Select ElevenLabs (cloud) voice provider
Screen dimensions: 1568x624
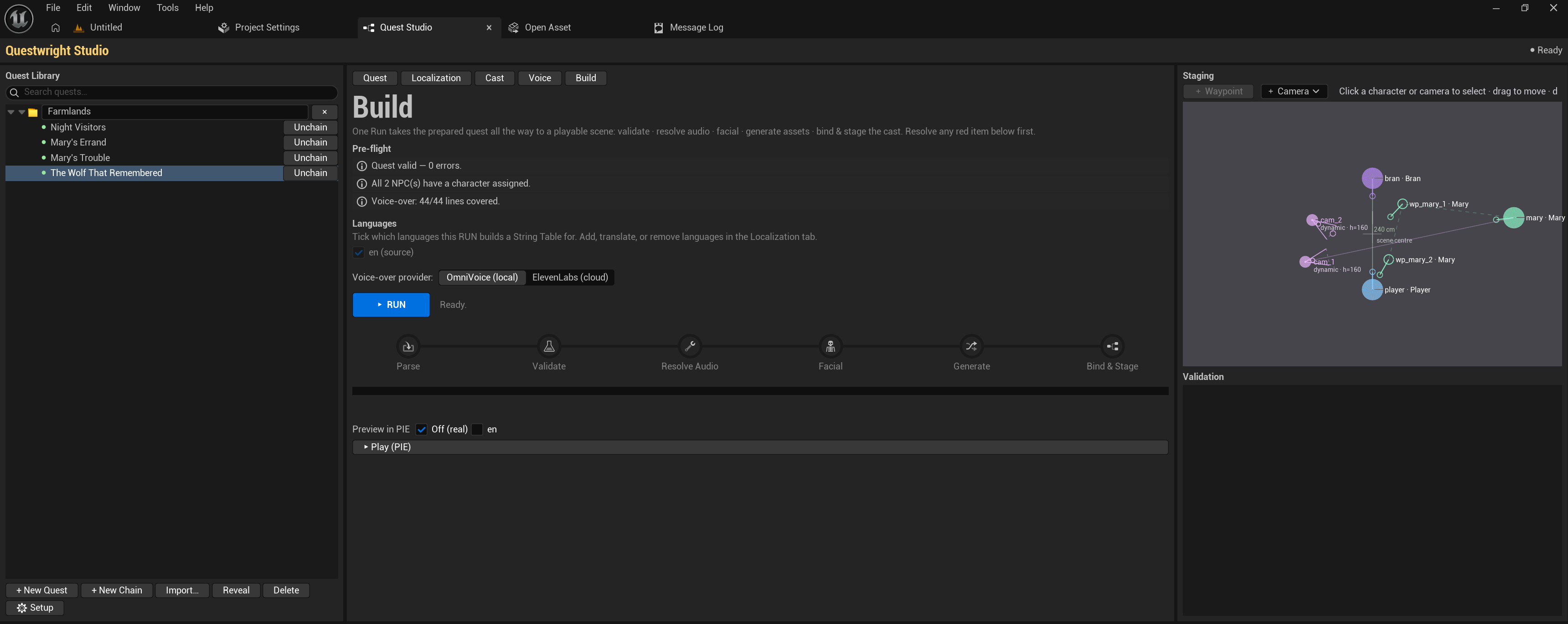click(570, 277)
